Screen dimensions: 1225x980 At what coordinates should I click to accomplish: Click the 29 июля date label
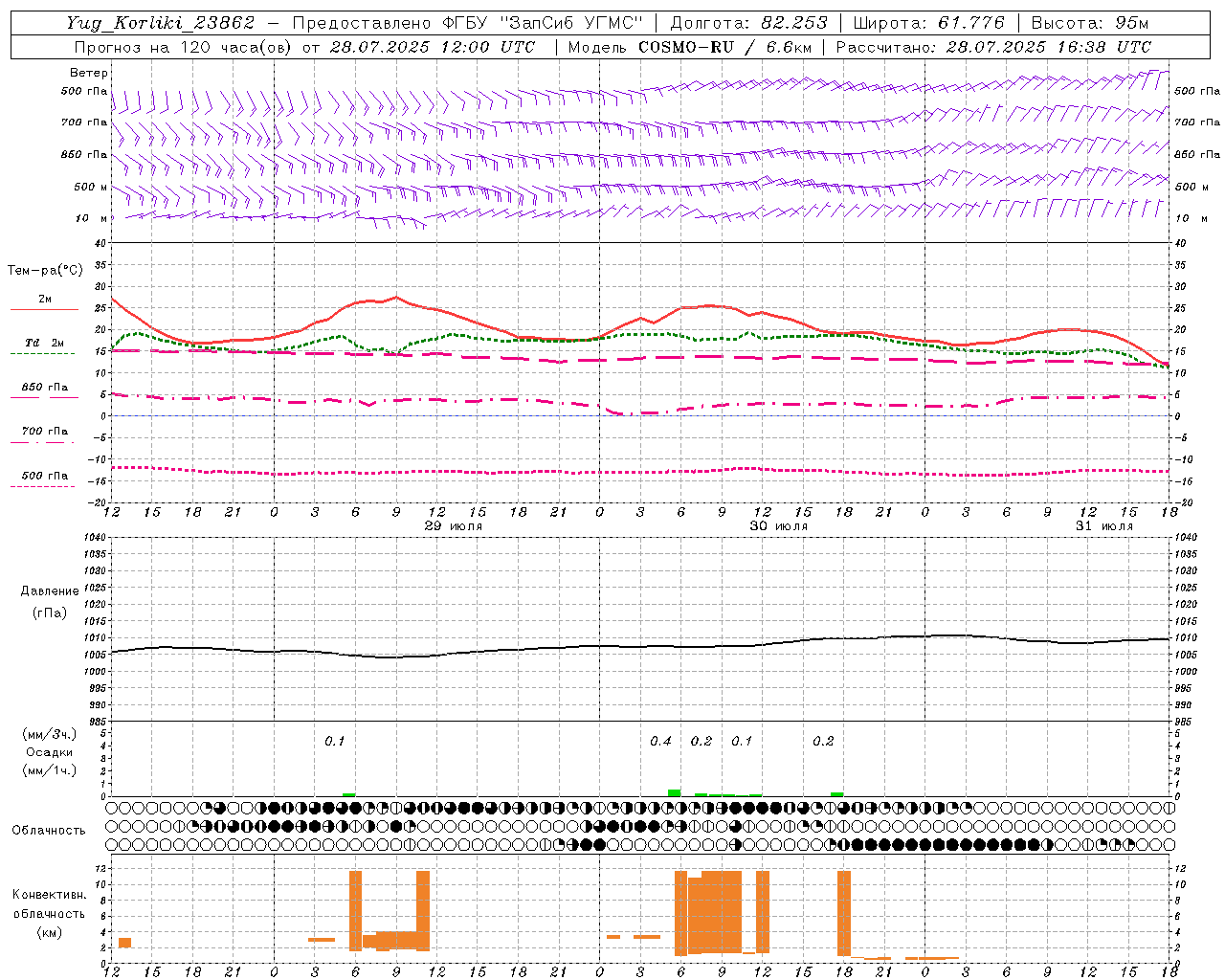pos(453,526)
